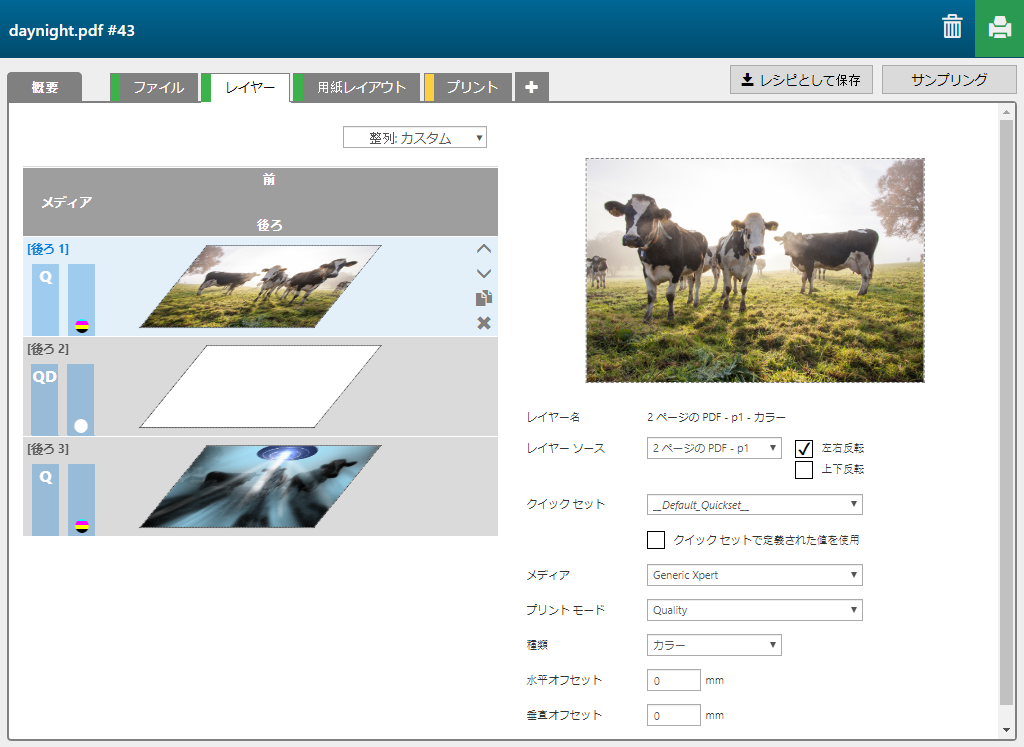Click the large cow preview image
Viewport: 1024px width, 747px height.
click(755, 270)
